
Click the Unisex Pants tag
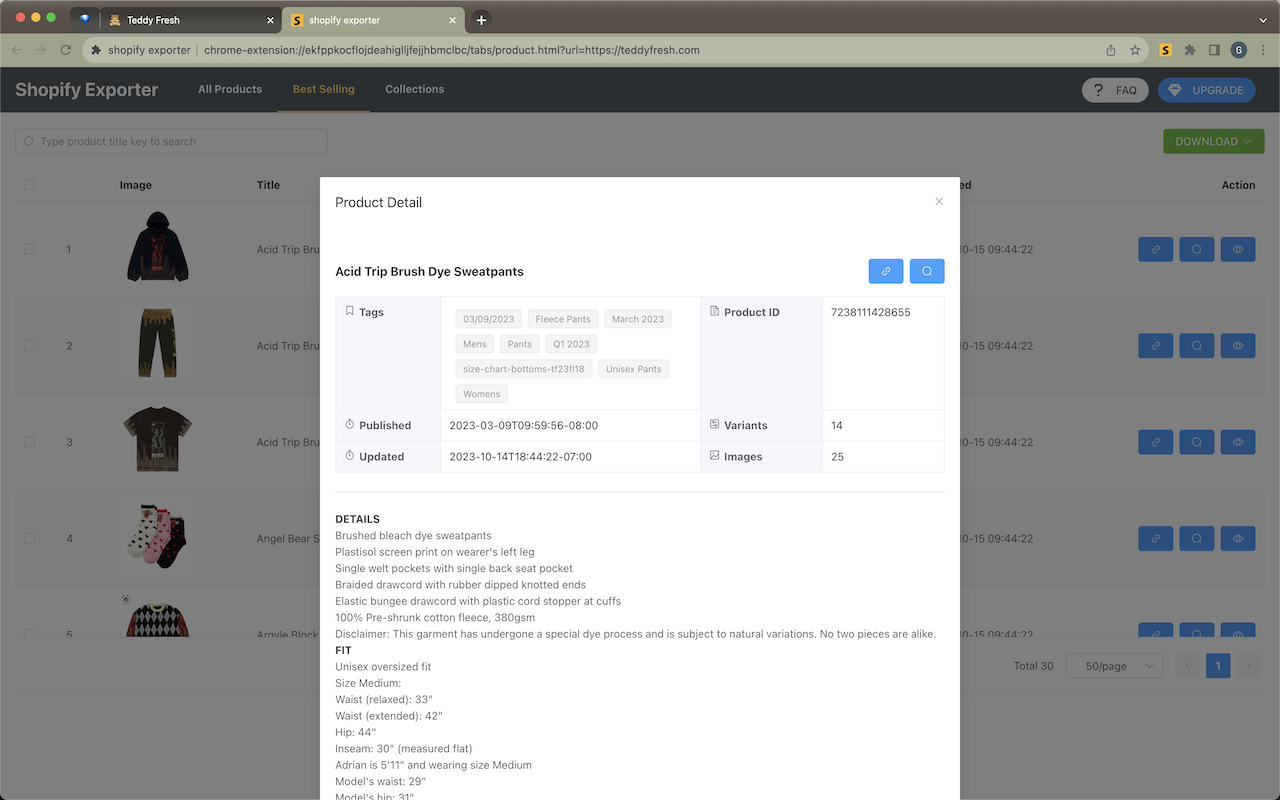pyautogui.click(x=634, y=369)
